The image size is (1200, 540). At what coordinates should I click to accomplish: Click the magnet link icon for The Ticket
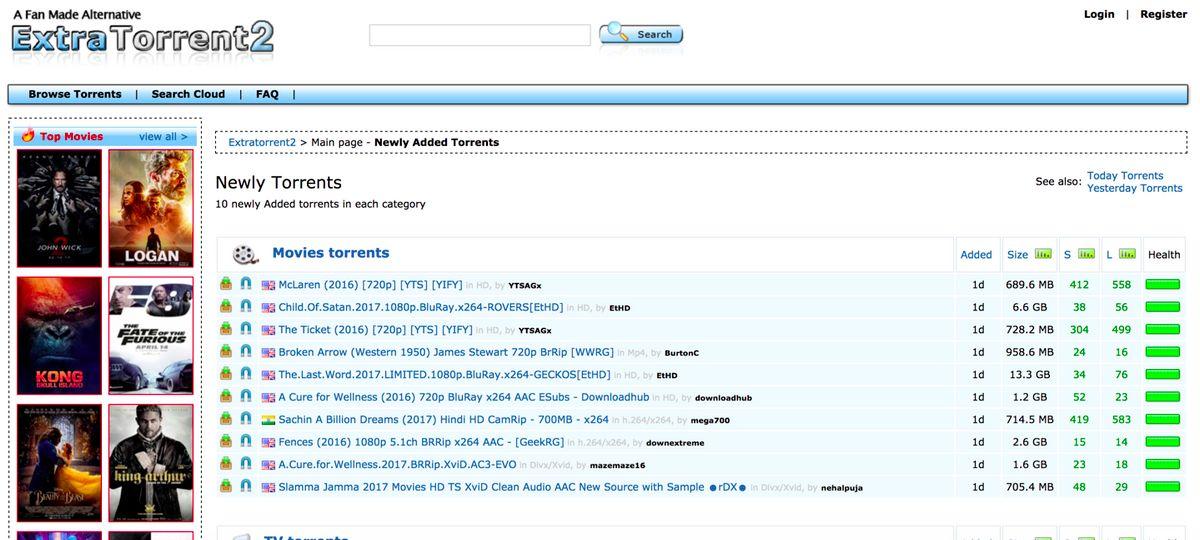pos(245,329)
